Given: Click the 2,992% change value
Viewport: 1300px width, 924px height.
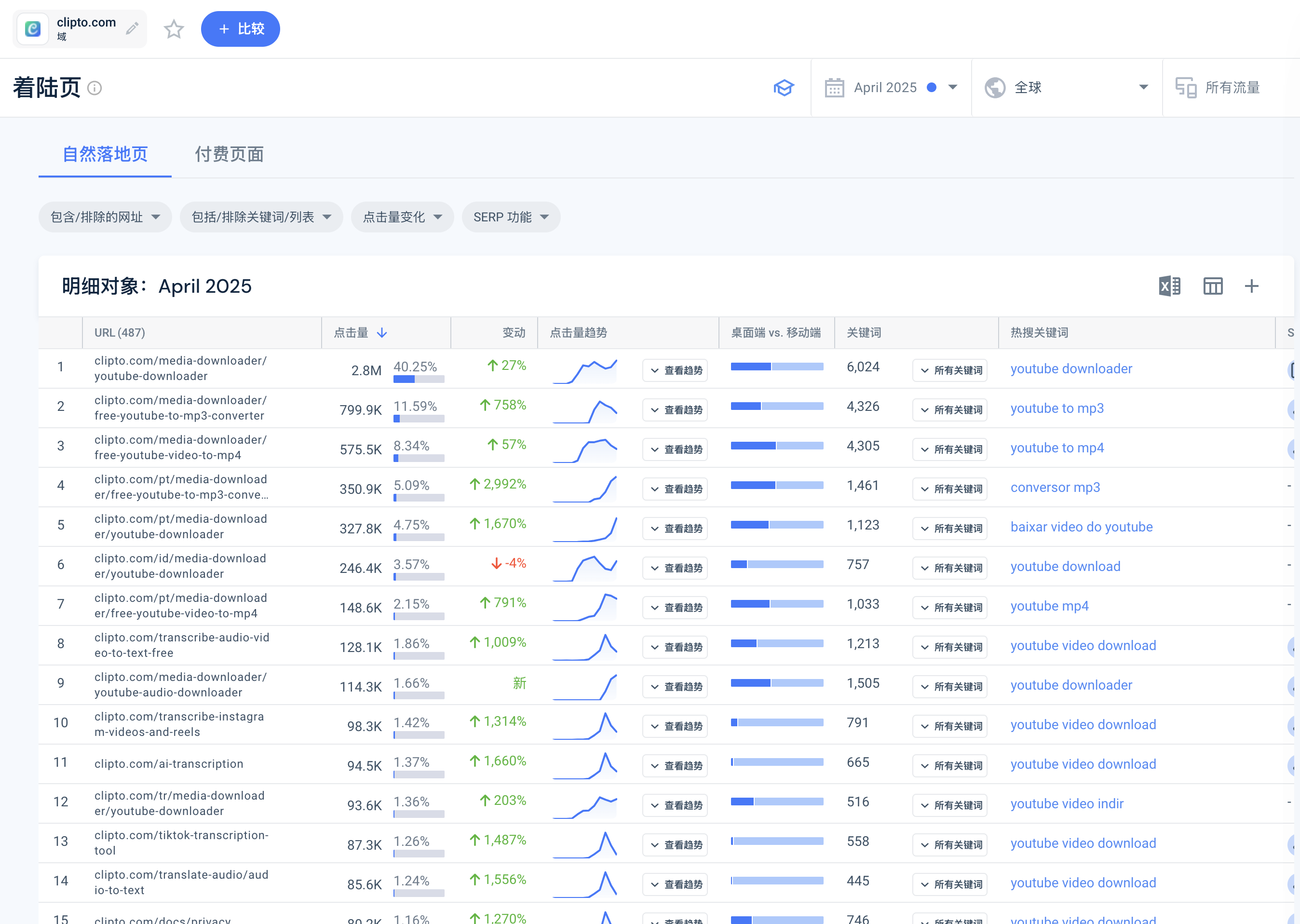Looking at the screenshot, I should [x=498, y=484].
